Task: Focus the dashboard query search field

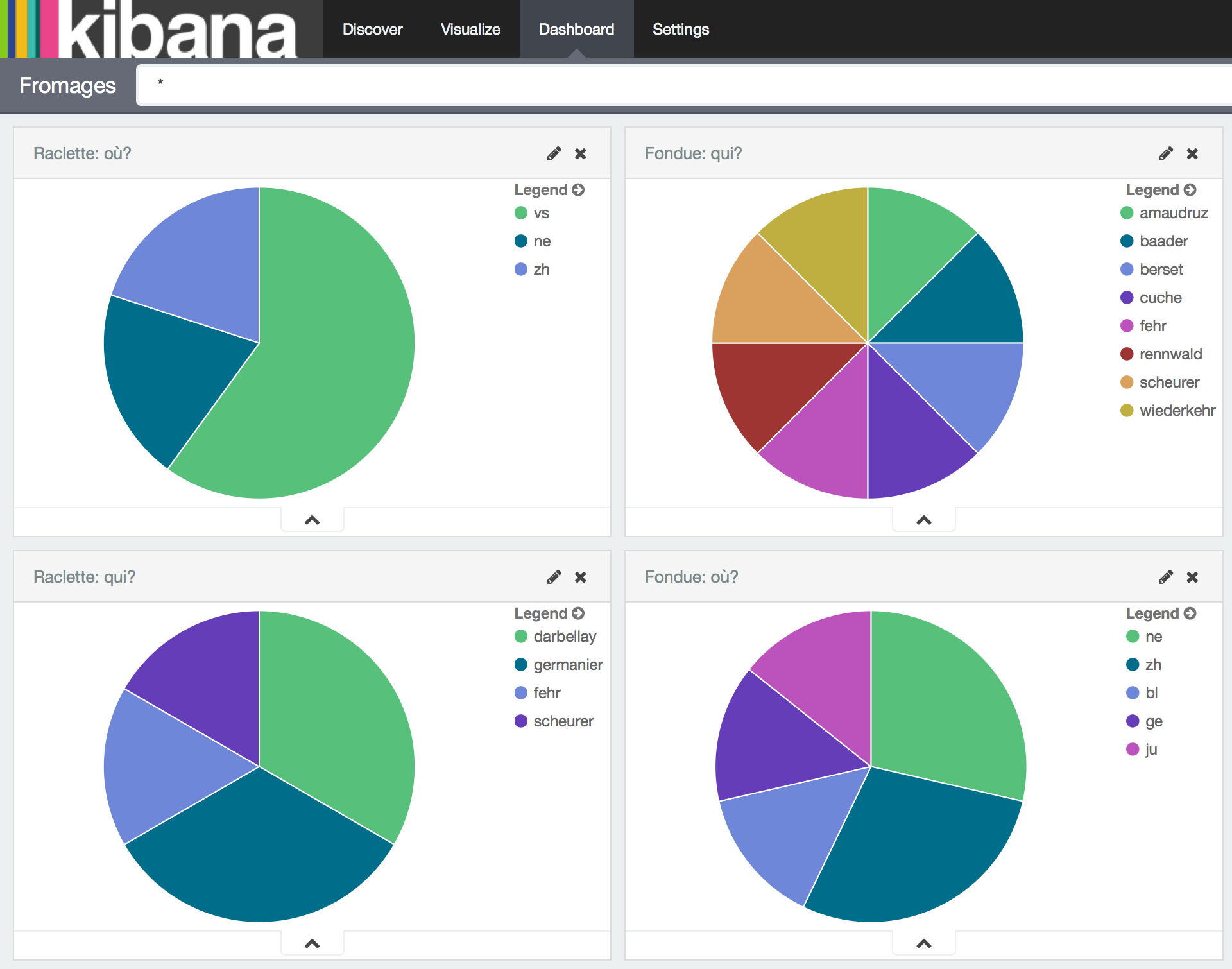Action: [680, 84]
